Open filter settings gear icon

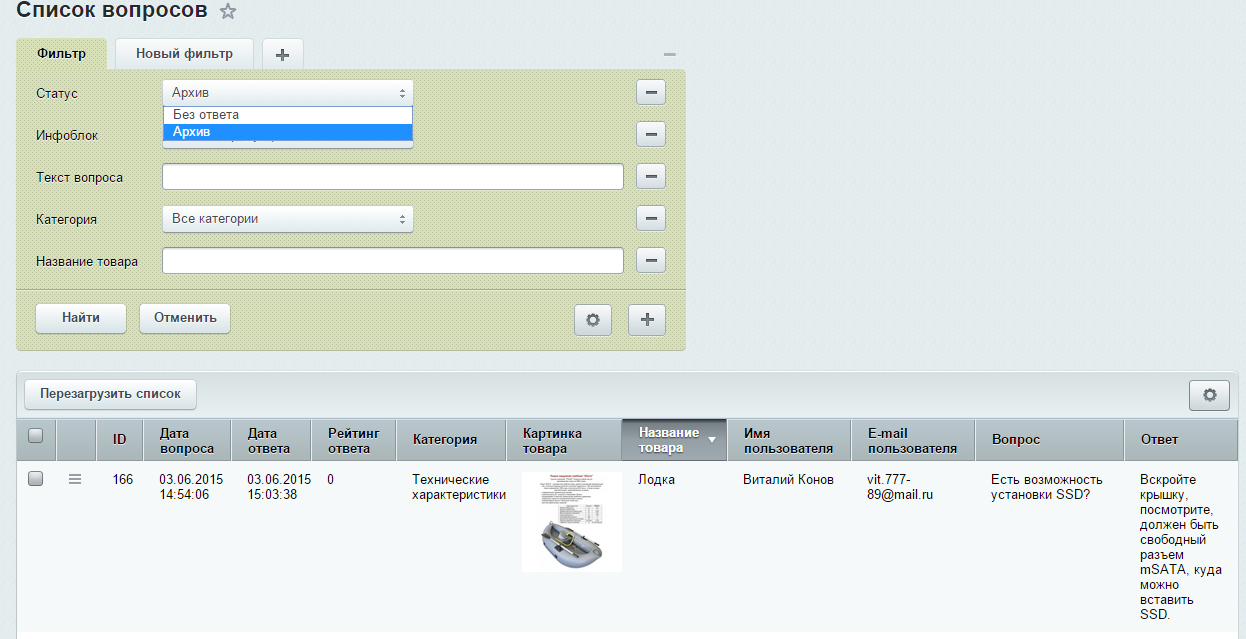(x=592, y=320)
